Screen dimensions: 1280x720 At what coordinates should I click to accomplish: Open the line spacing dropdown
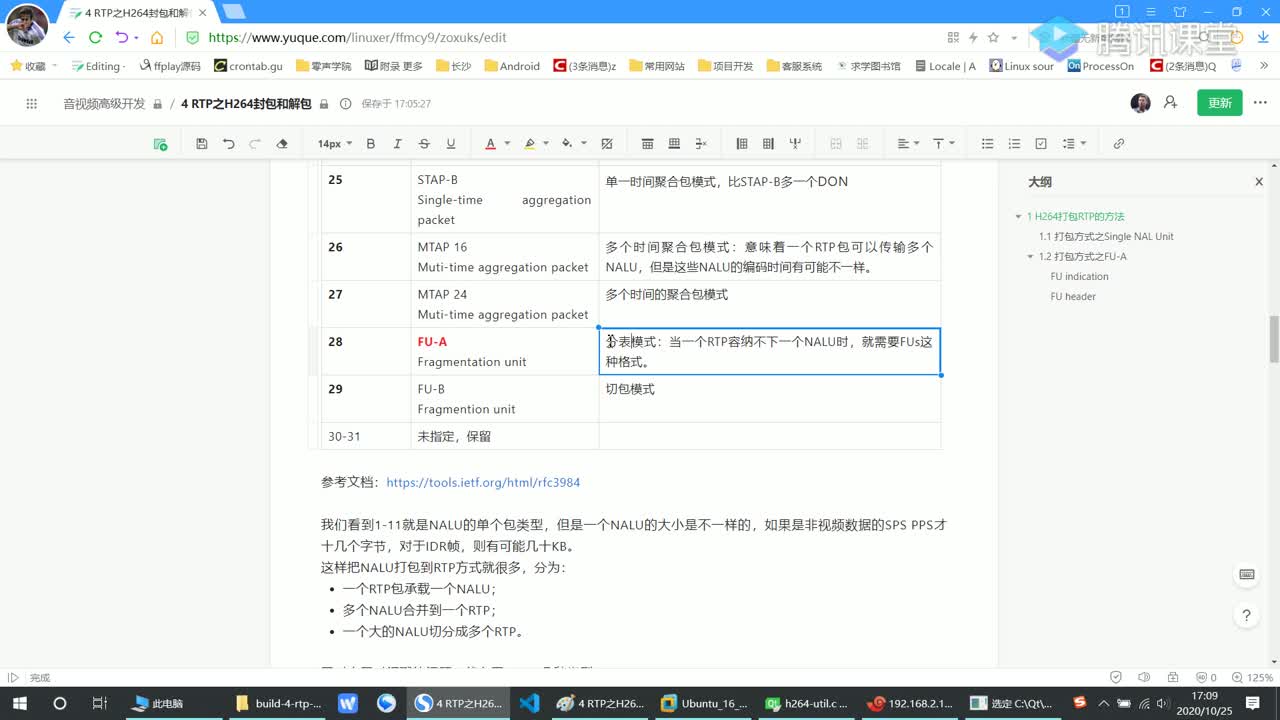click(1074, 144)
